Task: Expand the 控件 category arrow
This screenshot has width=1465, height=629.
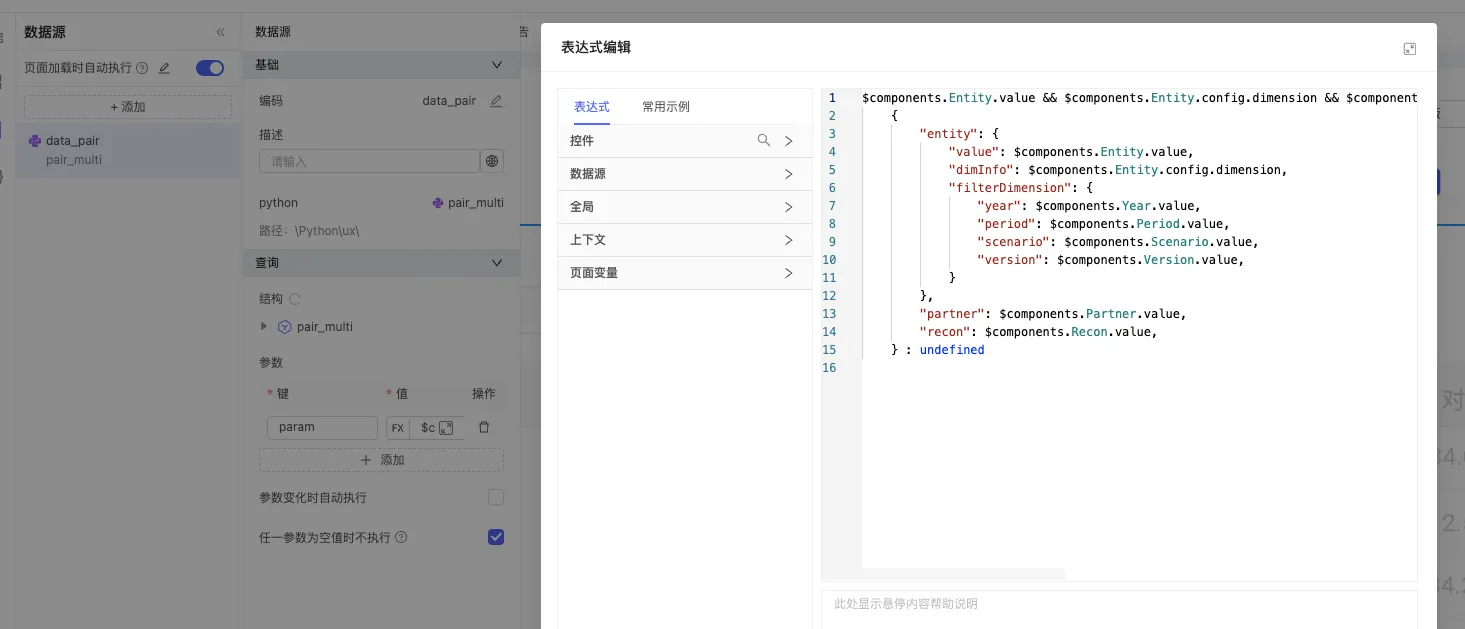Action: pos(788,141)
